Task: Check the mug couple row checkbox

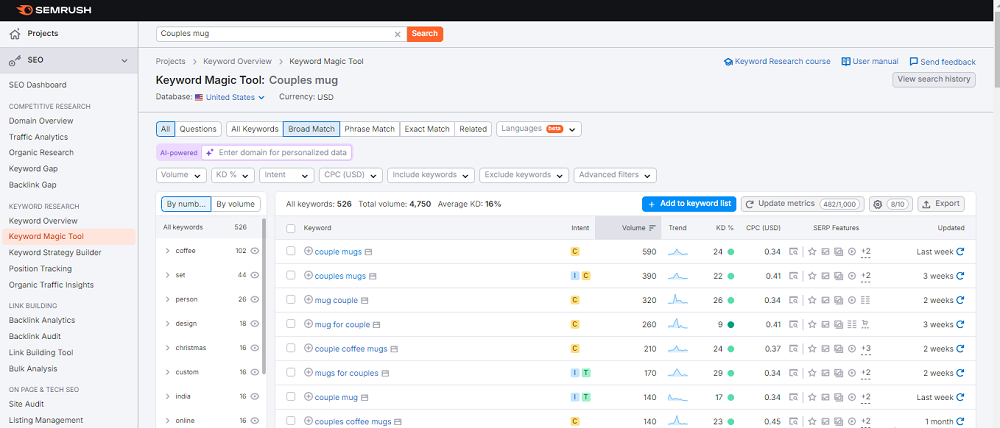Action: click(x=291, y=300)
